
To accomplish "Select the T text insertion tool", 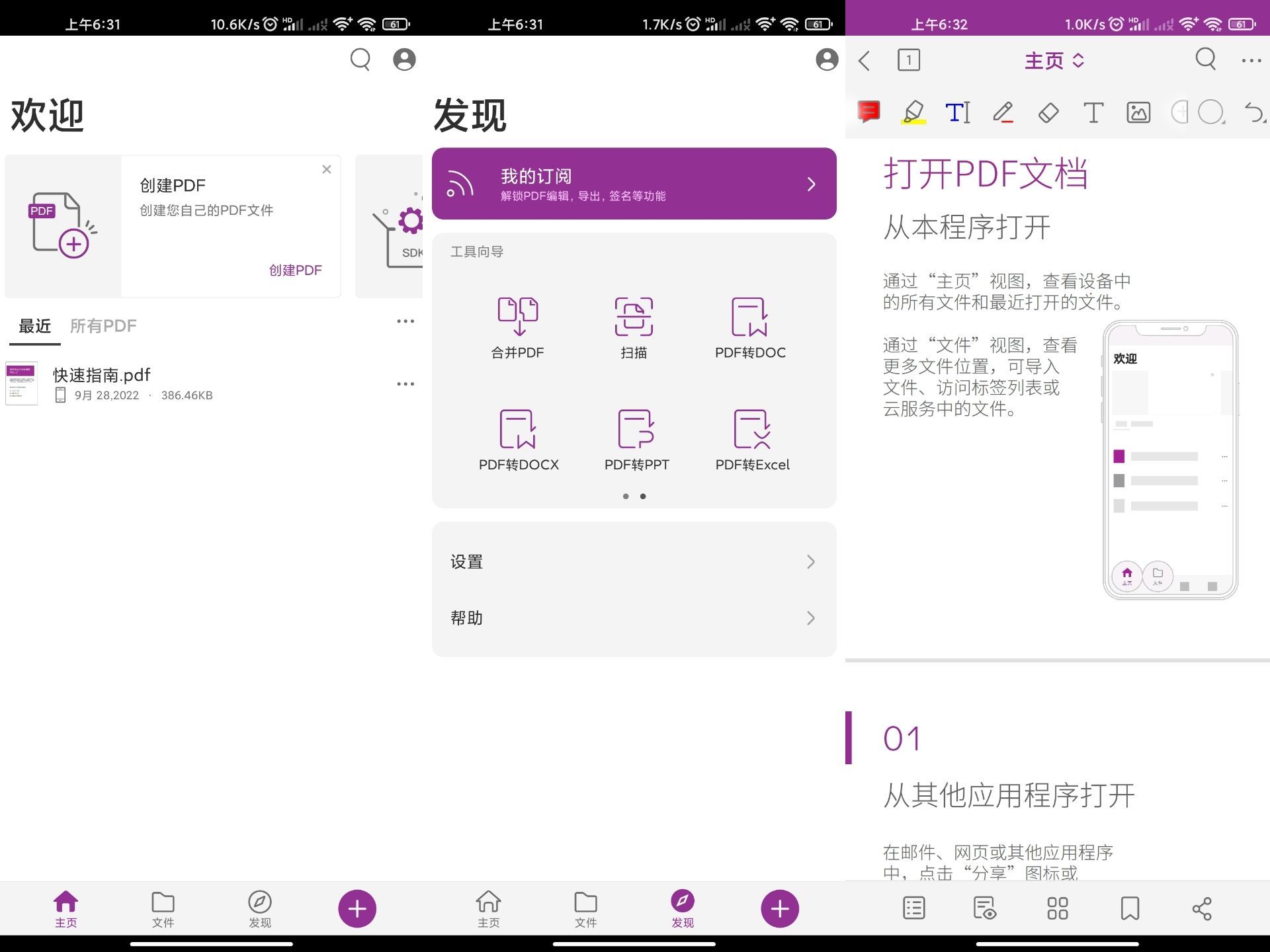I will click(1093, 112).
